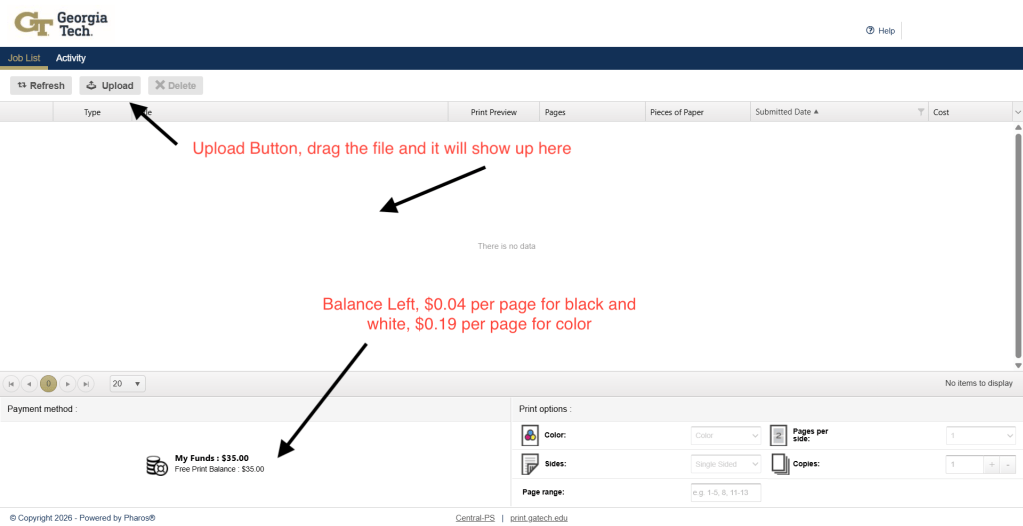The width and height of the screenshot is (1023, 526).
Task: Click the Color print option icon
Action: (530, 435)
